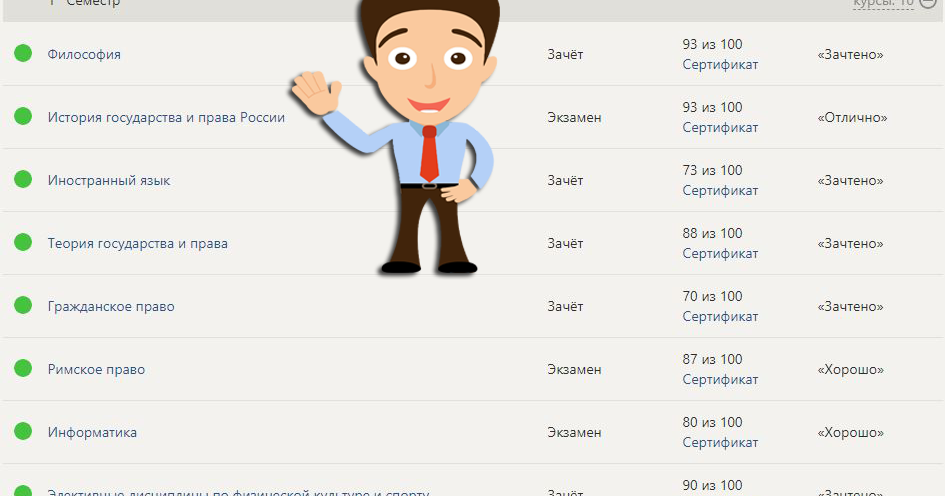
Task: Open the Информатика course
Action: [92, 432]
